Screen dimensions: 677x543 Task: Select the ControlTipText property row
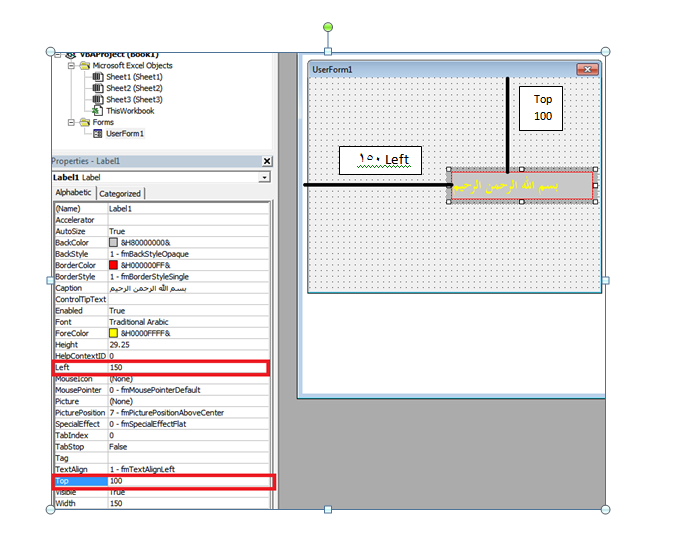[x=162, y=300]
